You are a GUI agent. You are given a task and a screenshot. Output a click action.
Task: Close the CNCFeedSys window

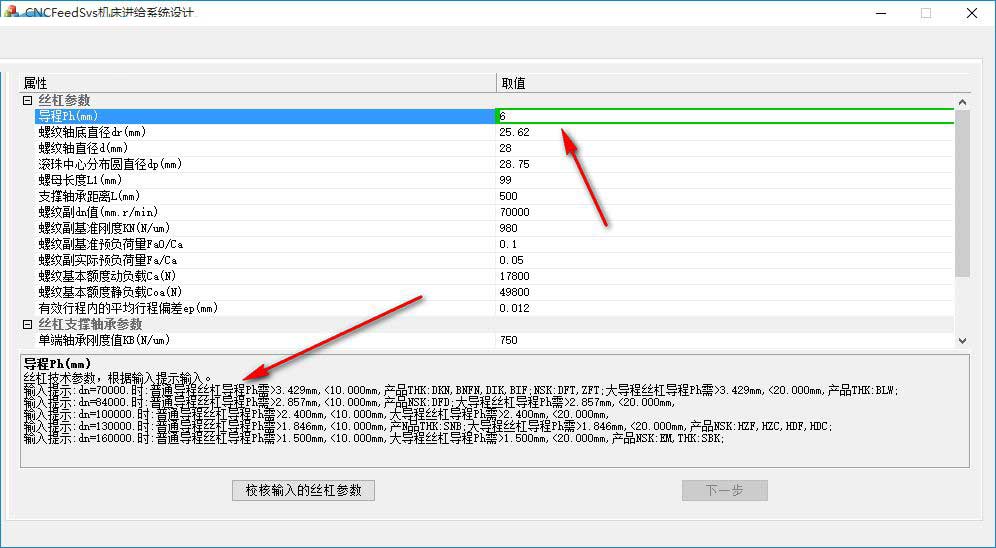(972, 13)
